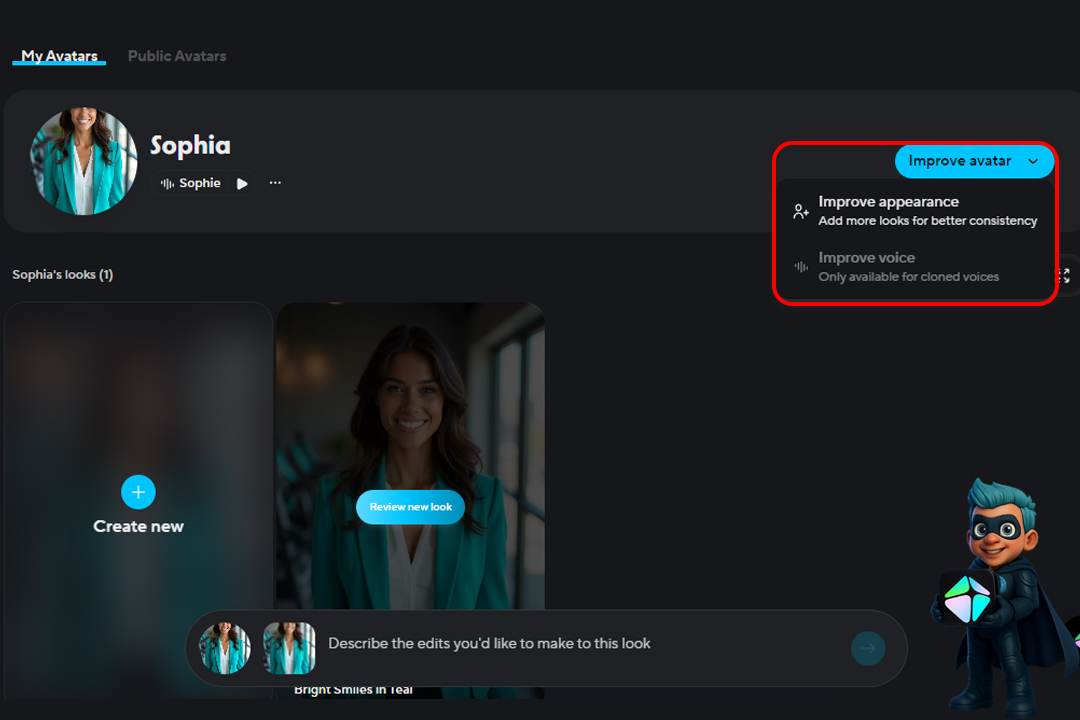The width and height of the screenshot is (1080, 720).
Task: Click the expand icon beside Sophia's looks
Action: point(1064,275)
